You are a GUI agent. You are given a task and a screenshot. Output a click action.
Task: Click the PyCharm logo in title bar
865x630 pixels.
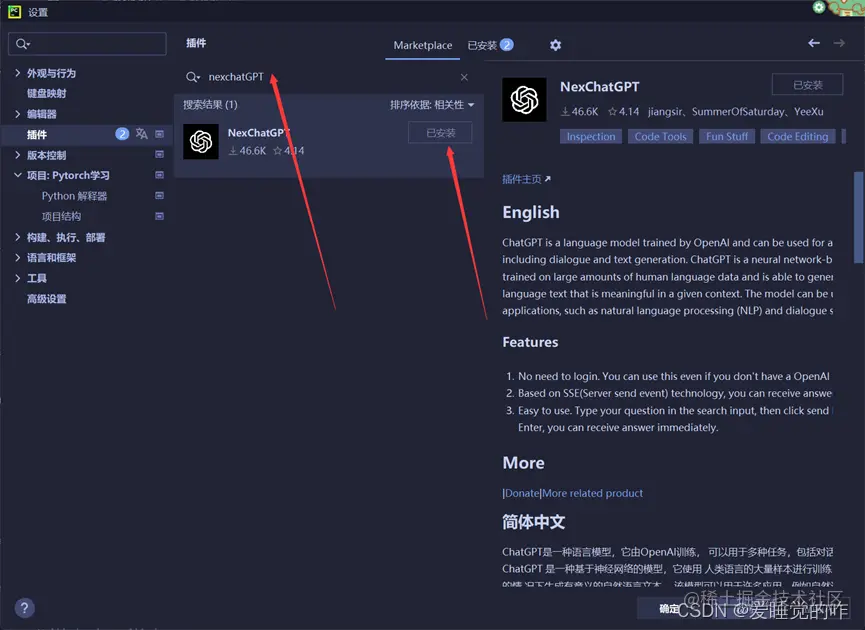14,12
